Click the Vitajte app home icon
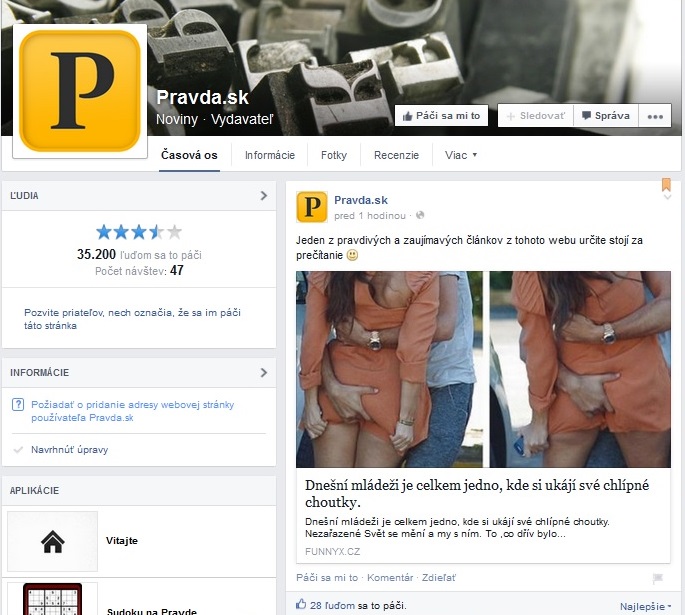This screenshot has width=685, height=615. pos(52,541)
